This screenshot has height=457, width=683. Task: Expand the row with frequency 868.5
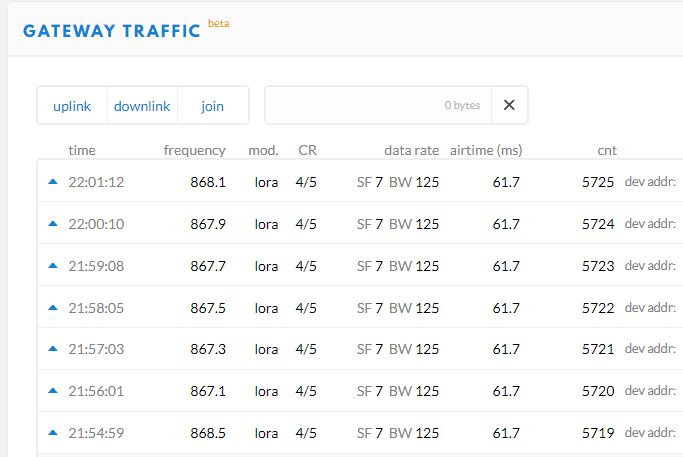pos(208,434)
